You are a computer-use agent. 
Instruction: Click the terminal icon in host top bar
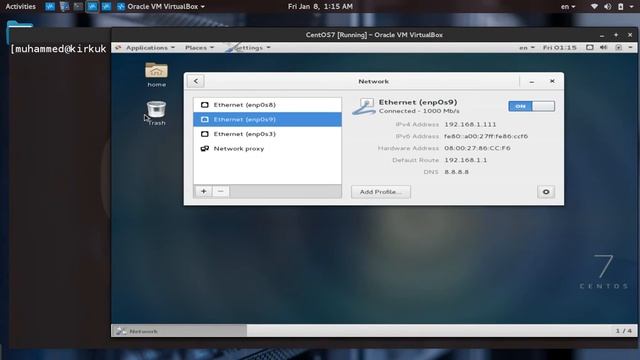78,7
